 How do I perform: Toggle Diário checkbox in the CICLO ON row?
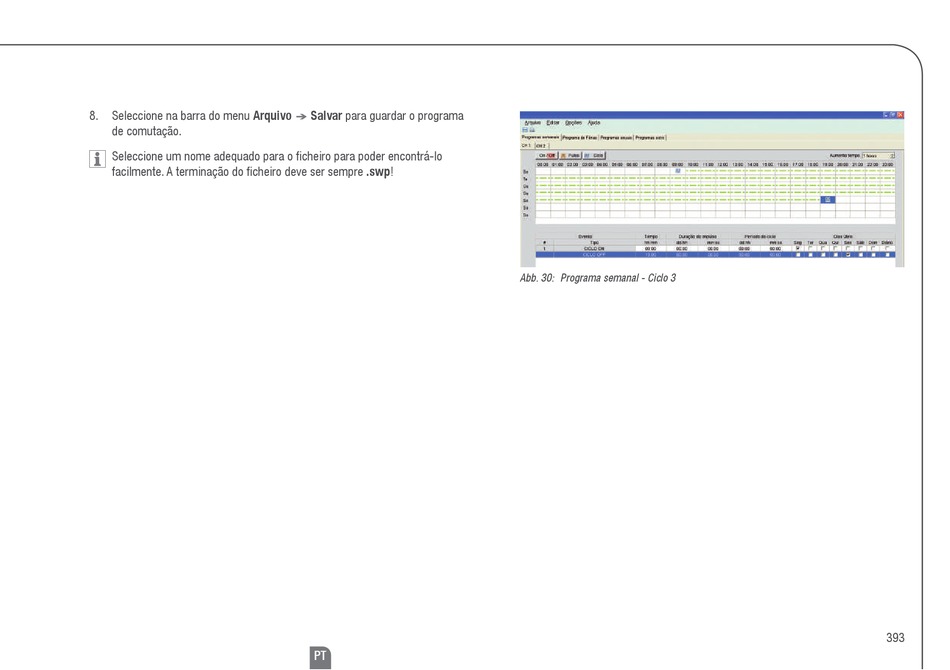(x=887, y=248)
